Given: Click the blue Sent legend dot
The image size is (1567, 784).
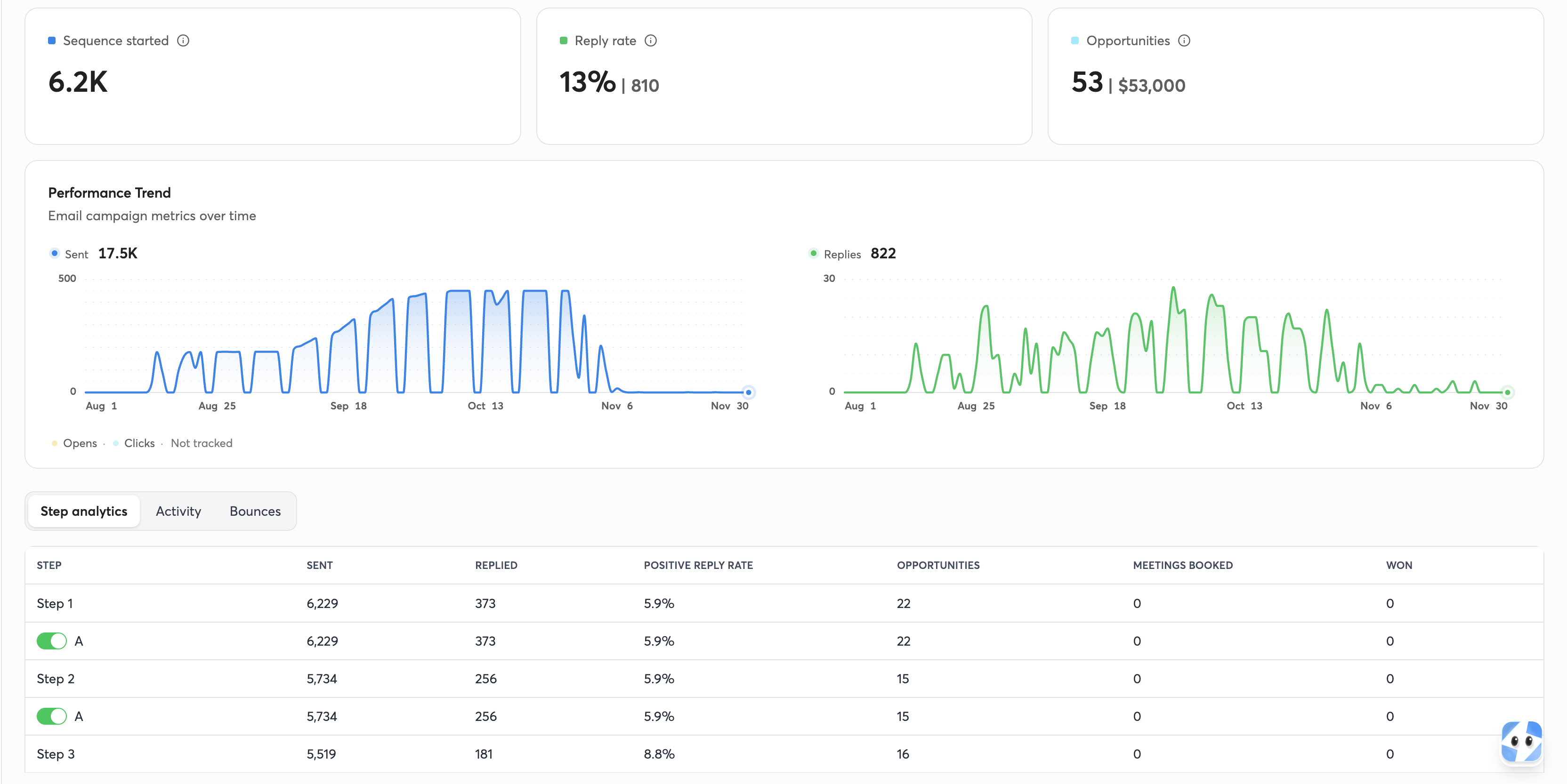Looking at the screenshot, I should (54, 254).
